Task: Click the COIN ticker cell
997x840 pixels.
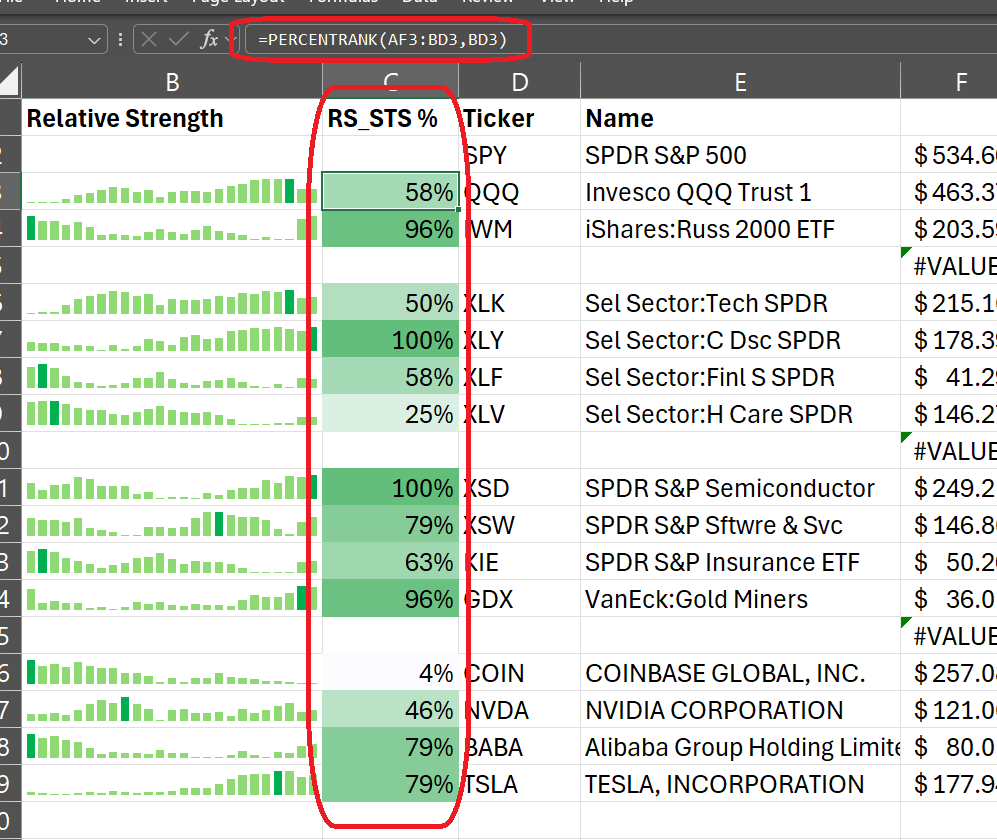Action: click(x=519, y=673)
